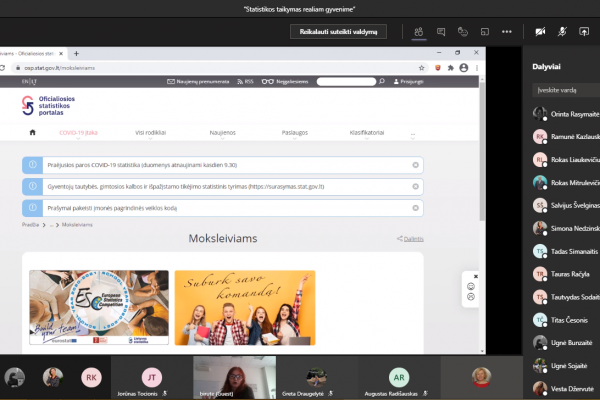Select participant Orinta Rasymaitė
Viewport: 600px width, 400px height.
click(x=566, y=114)
